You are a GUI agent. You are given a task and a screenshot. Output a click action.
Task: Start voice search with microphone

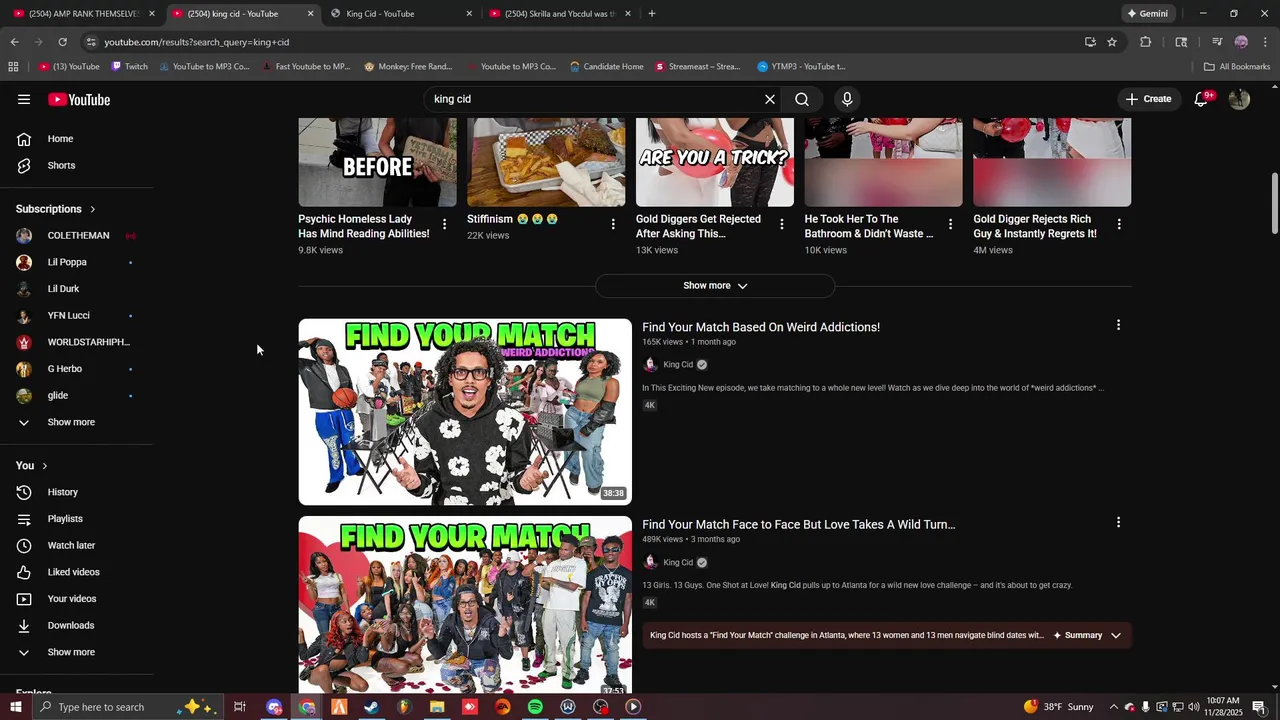click(847, 99)
